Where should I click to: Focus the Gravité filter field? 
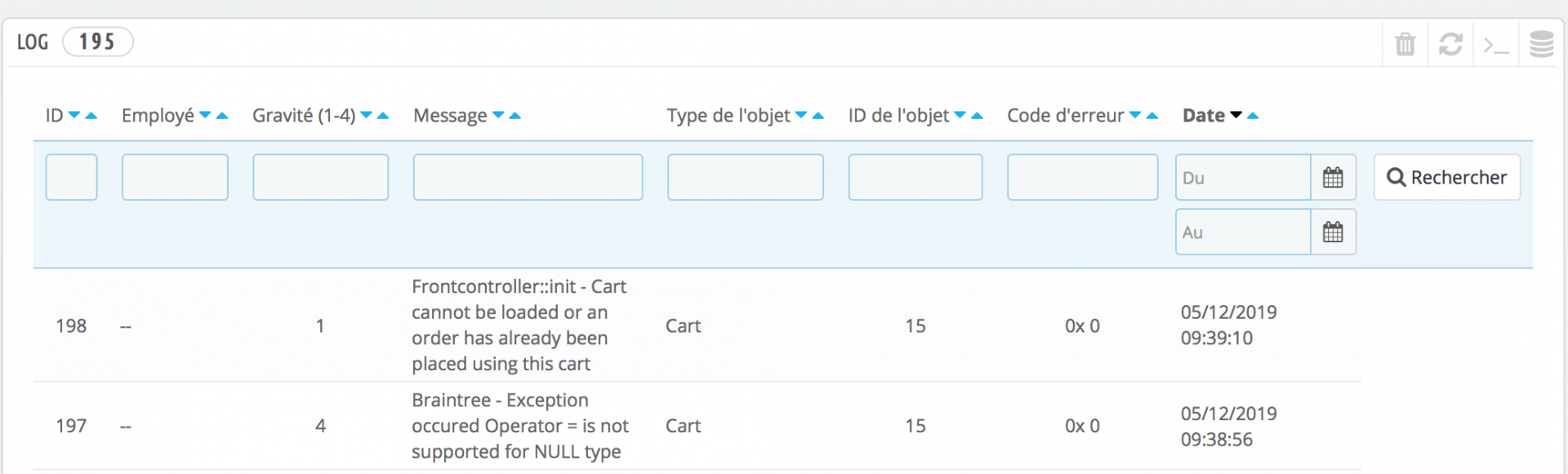[x=321, y=177]
